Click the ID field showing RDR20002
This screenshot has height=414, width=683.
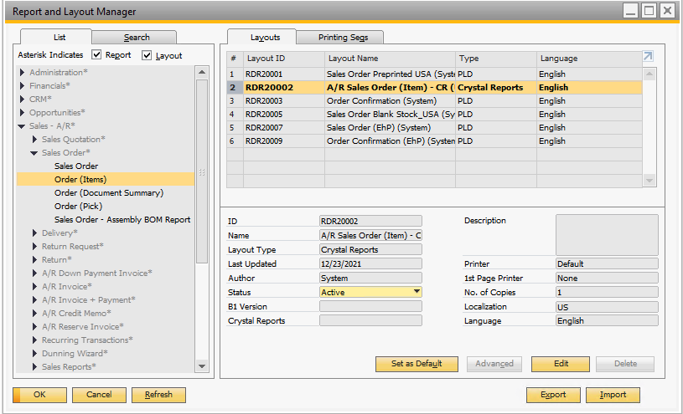coord(370,221)
